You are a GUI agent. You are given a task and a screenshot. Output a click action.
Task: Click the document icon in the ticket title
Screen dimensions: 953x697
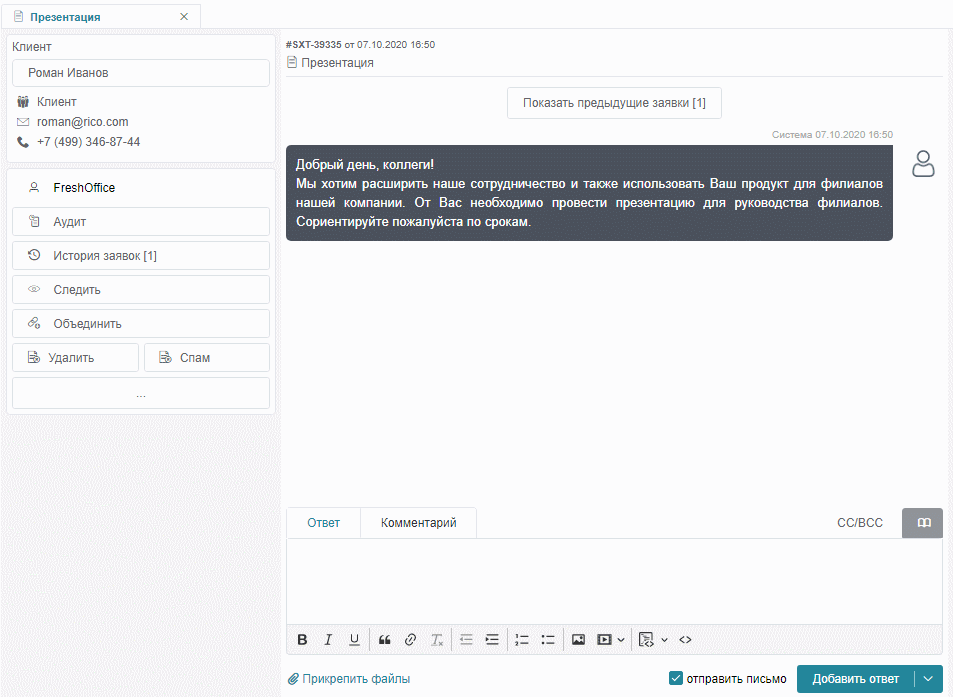(292, 62)
